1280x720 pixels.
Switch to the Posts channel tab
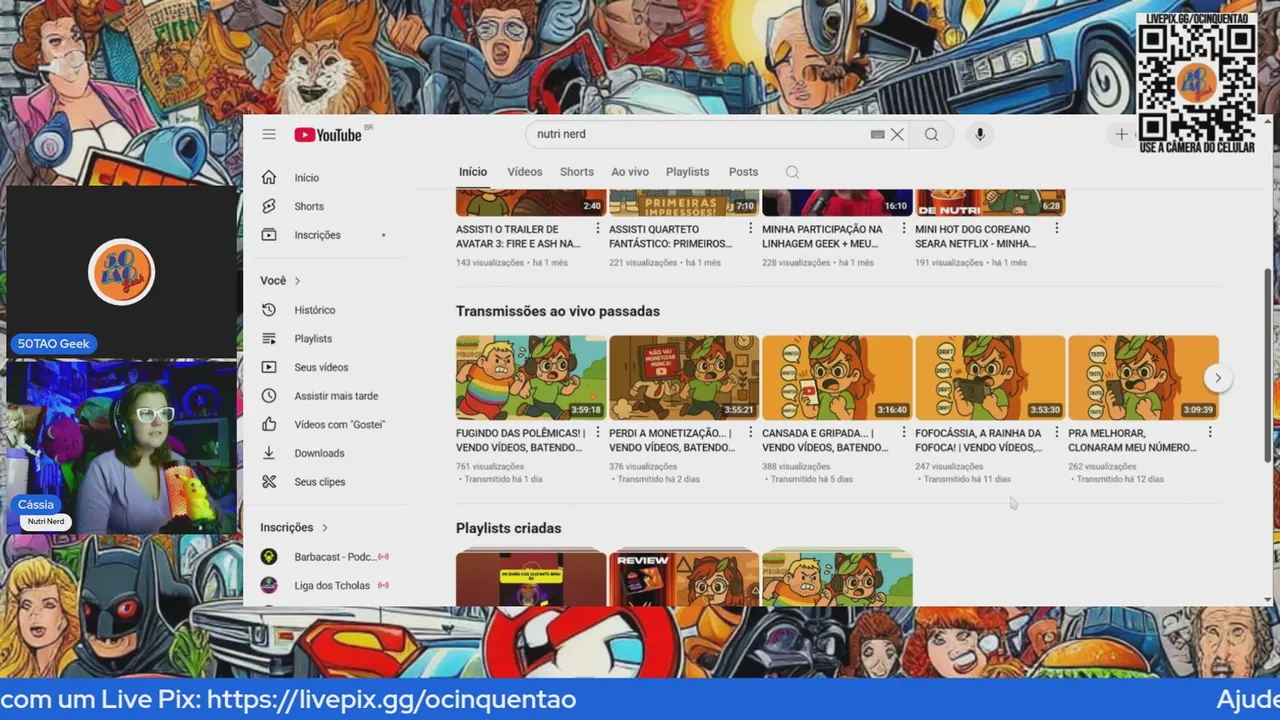tap(743, 172)
